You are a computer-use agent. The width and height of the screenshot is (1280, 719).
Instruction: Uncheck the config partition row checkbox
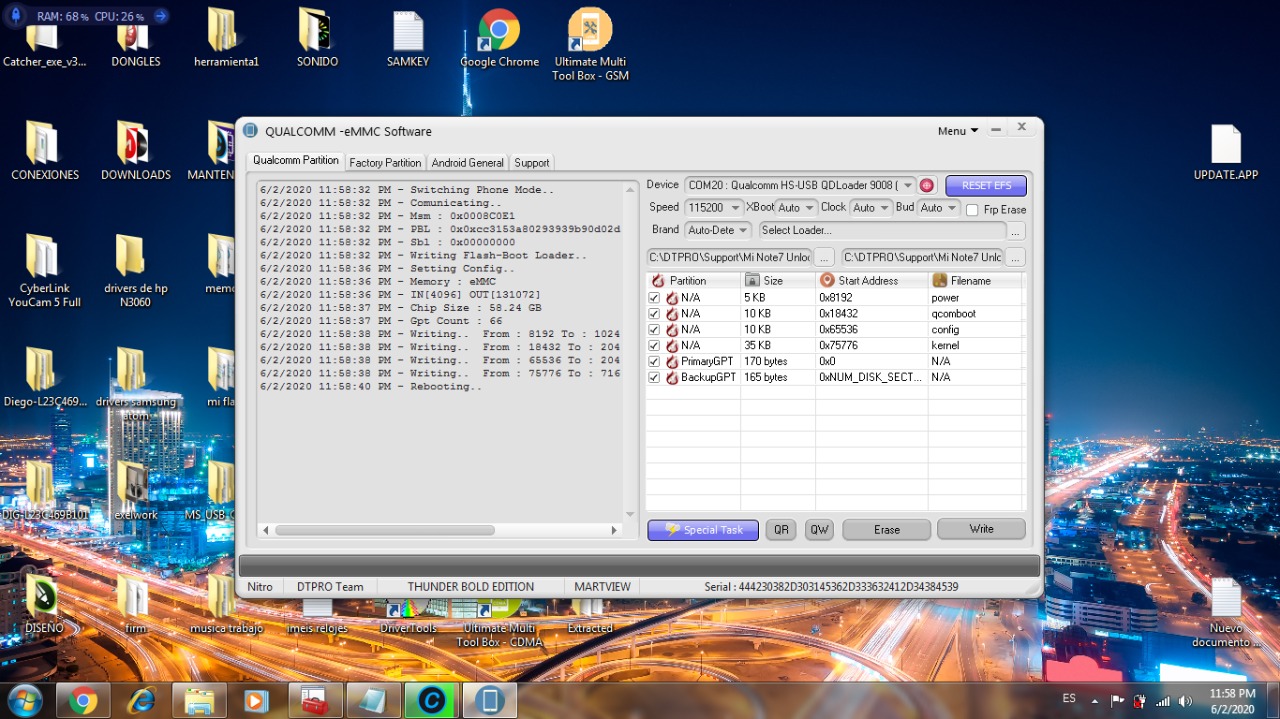[654, 330]
